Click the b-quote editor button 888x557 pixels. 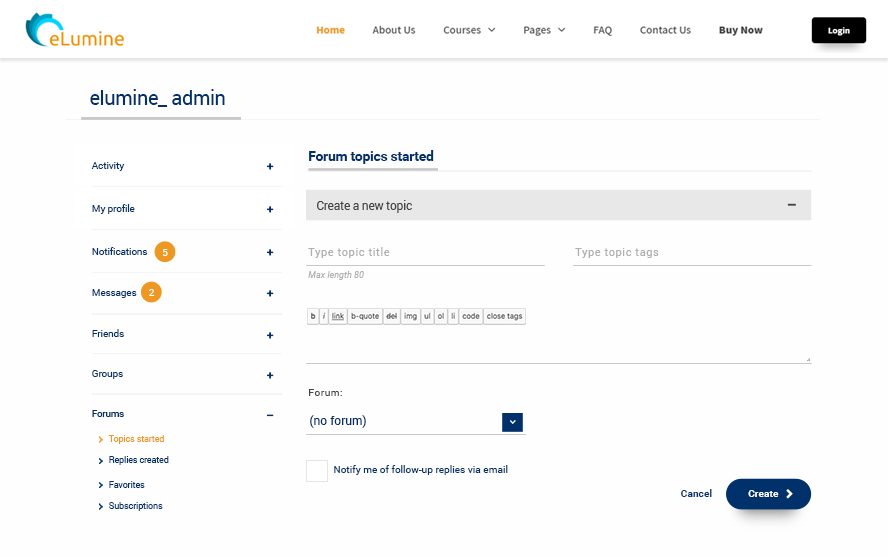(365, 316)
